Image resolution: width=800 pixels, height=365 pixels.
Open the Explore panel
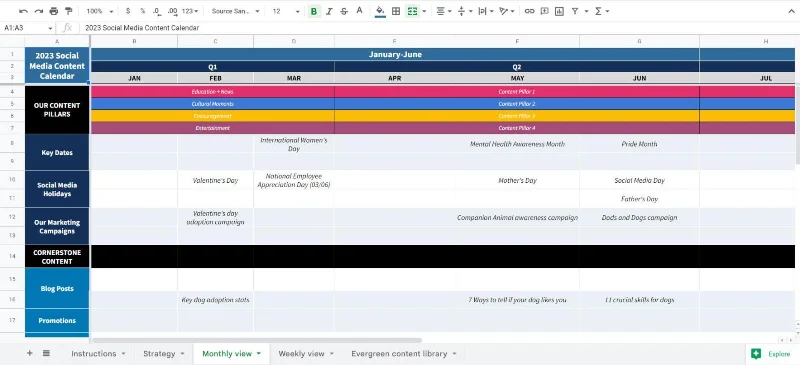point(771,354)
